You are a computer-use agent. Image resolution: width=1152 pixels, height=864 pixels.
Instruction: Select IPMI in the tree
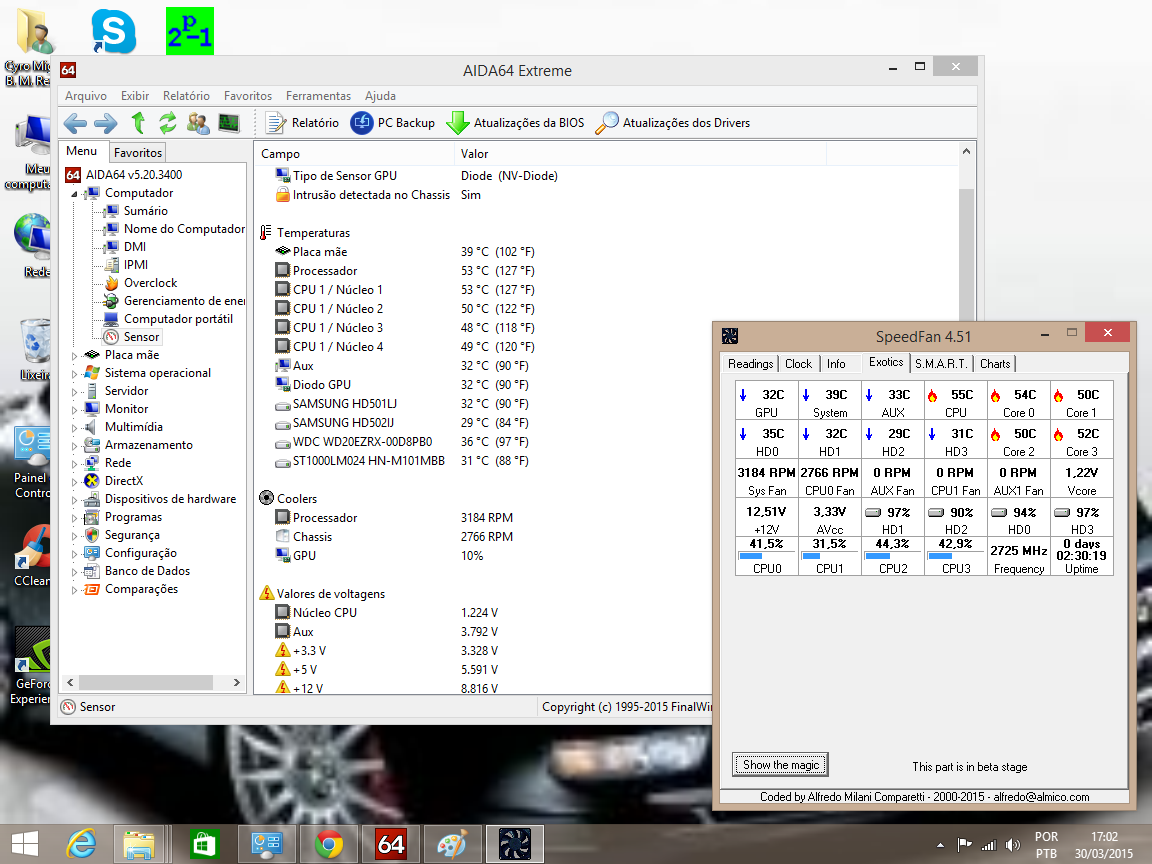pyautogui.click(x=135, y=264)
